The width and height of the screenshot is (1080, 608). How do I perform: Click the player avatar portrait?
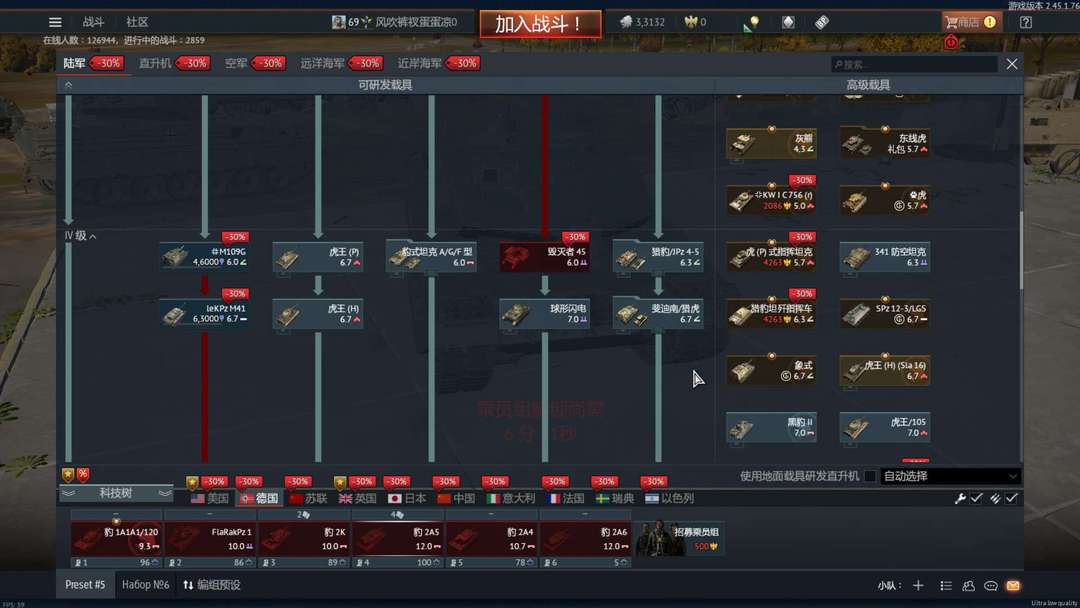click(x=338, y=22)
